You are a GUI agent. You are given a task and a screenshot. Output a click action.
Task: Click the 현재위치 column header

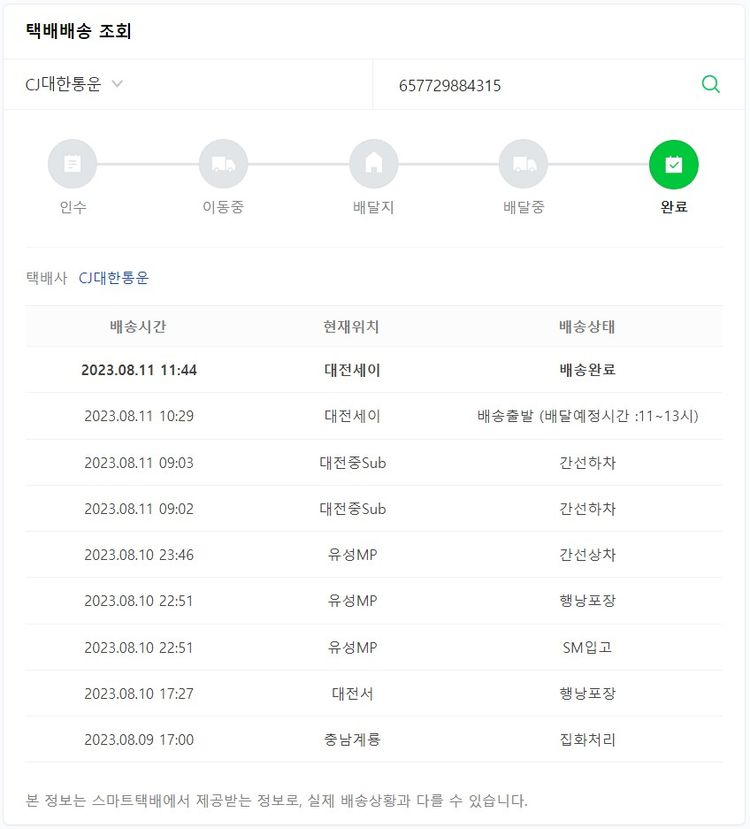pyautogui.click(x=352, y=327)
